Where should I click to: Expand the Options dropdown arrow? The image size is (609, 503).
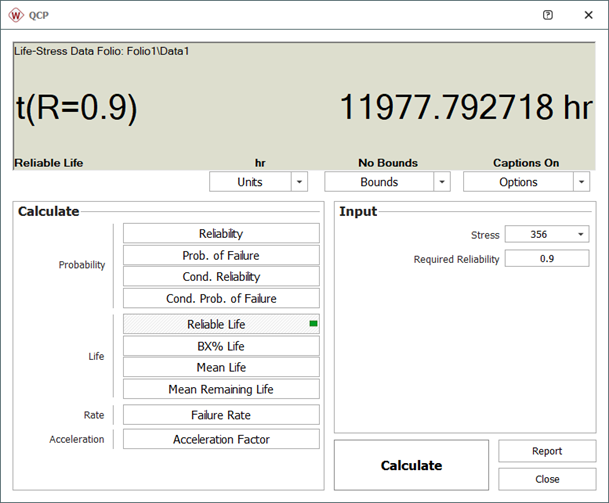(581, 182)
